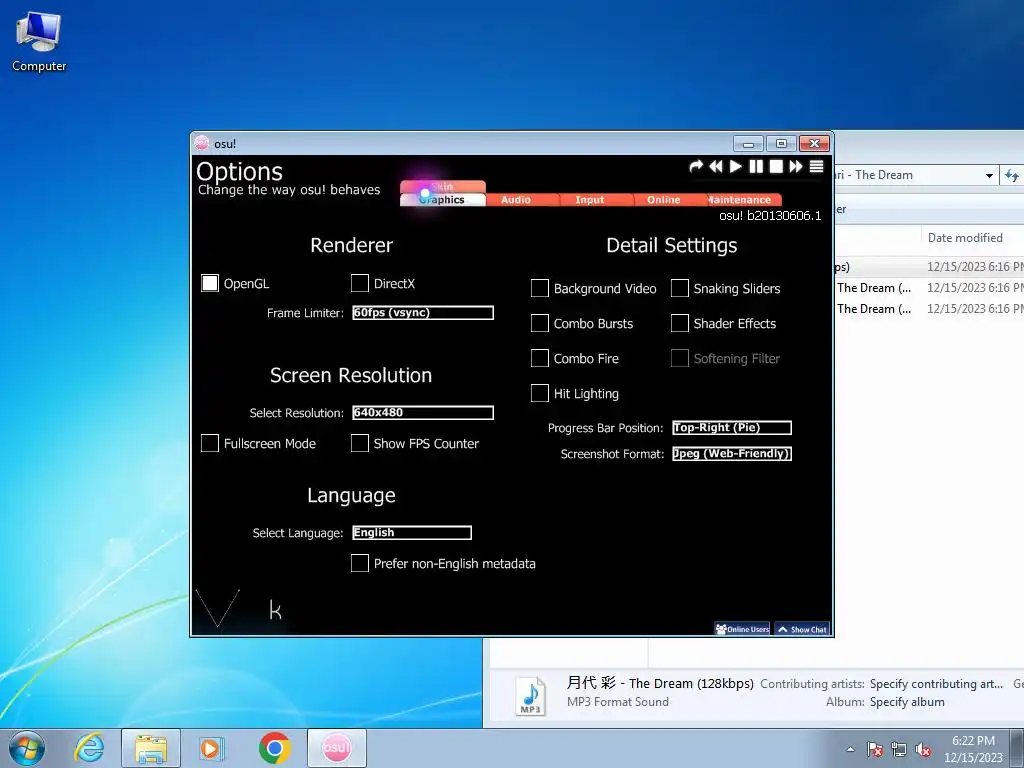Open the Action Center flag icon

pyautogui.click(x=874, y=749)
